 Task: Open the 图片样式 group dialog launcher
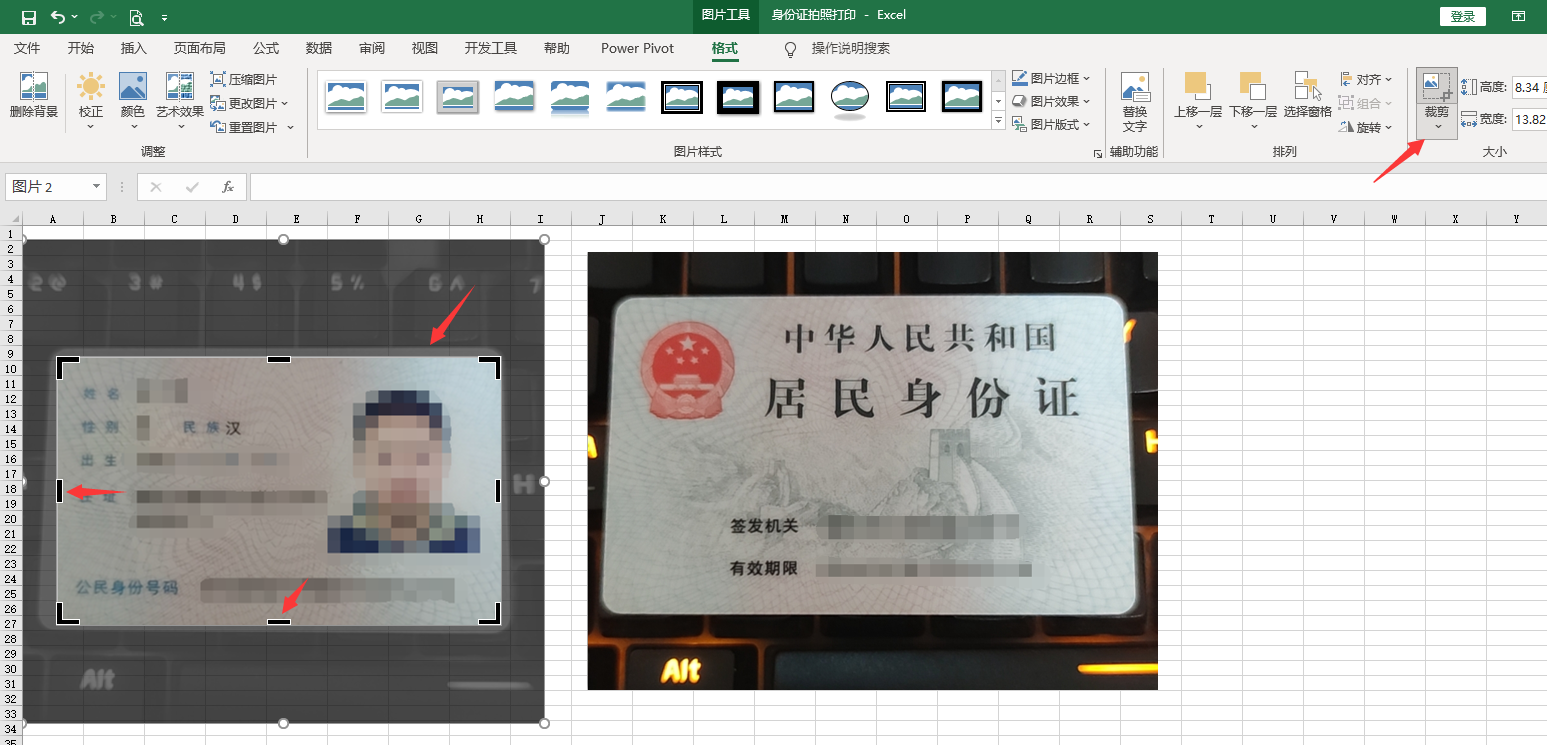coord(1098,153)
